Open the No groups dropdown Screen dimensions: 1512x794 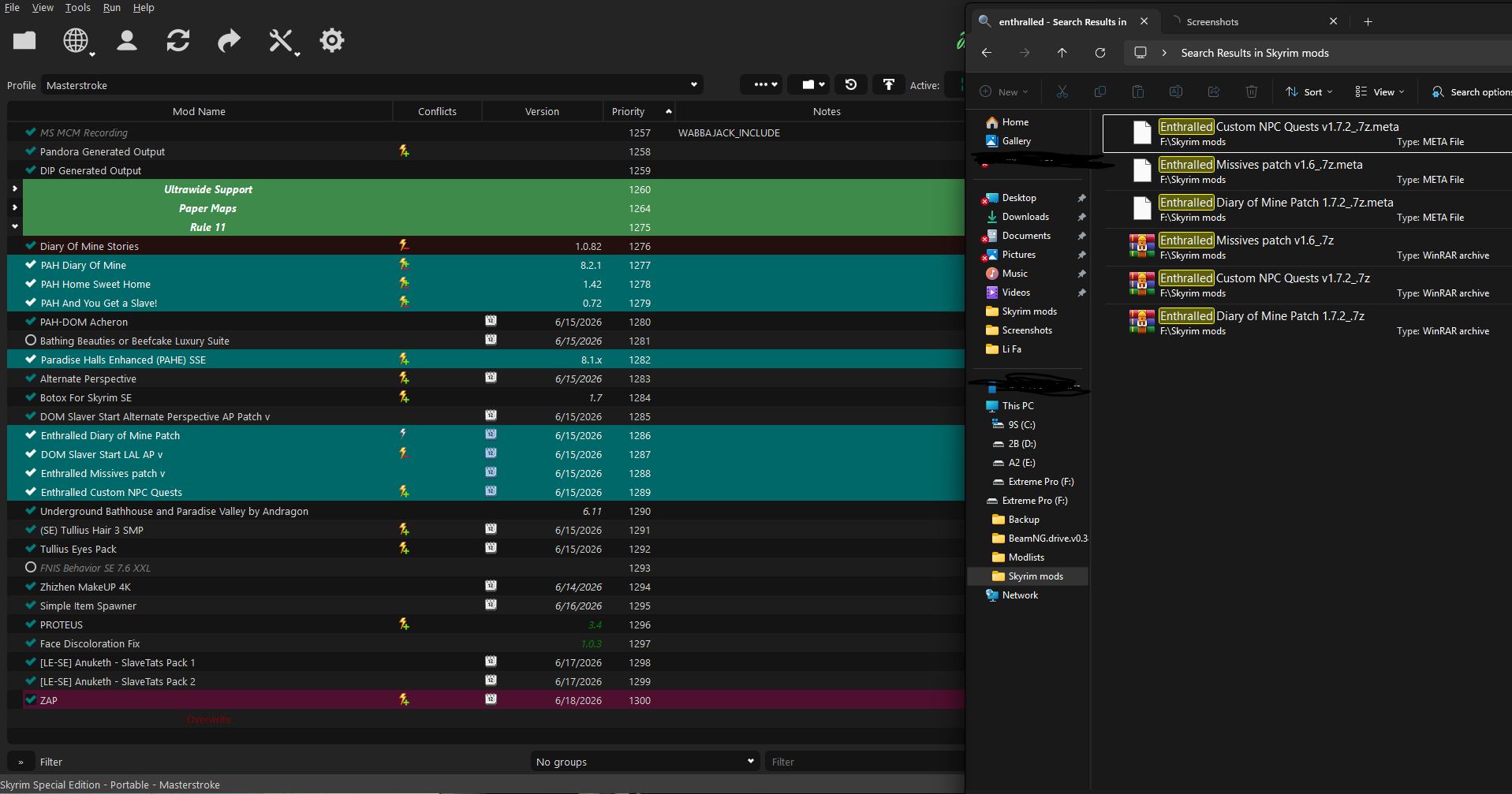click(x=644, y=762)
